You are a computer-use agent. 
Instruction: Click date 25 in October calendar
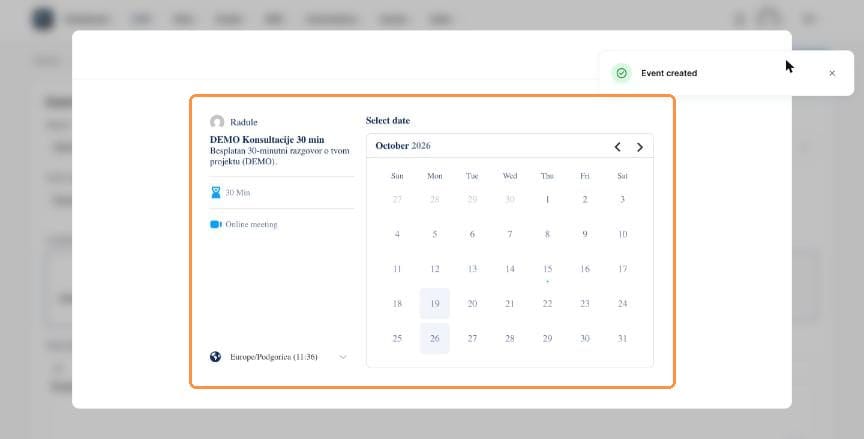[x=397, y=338]
